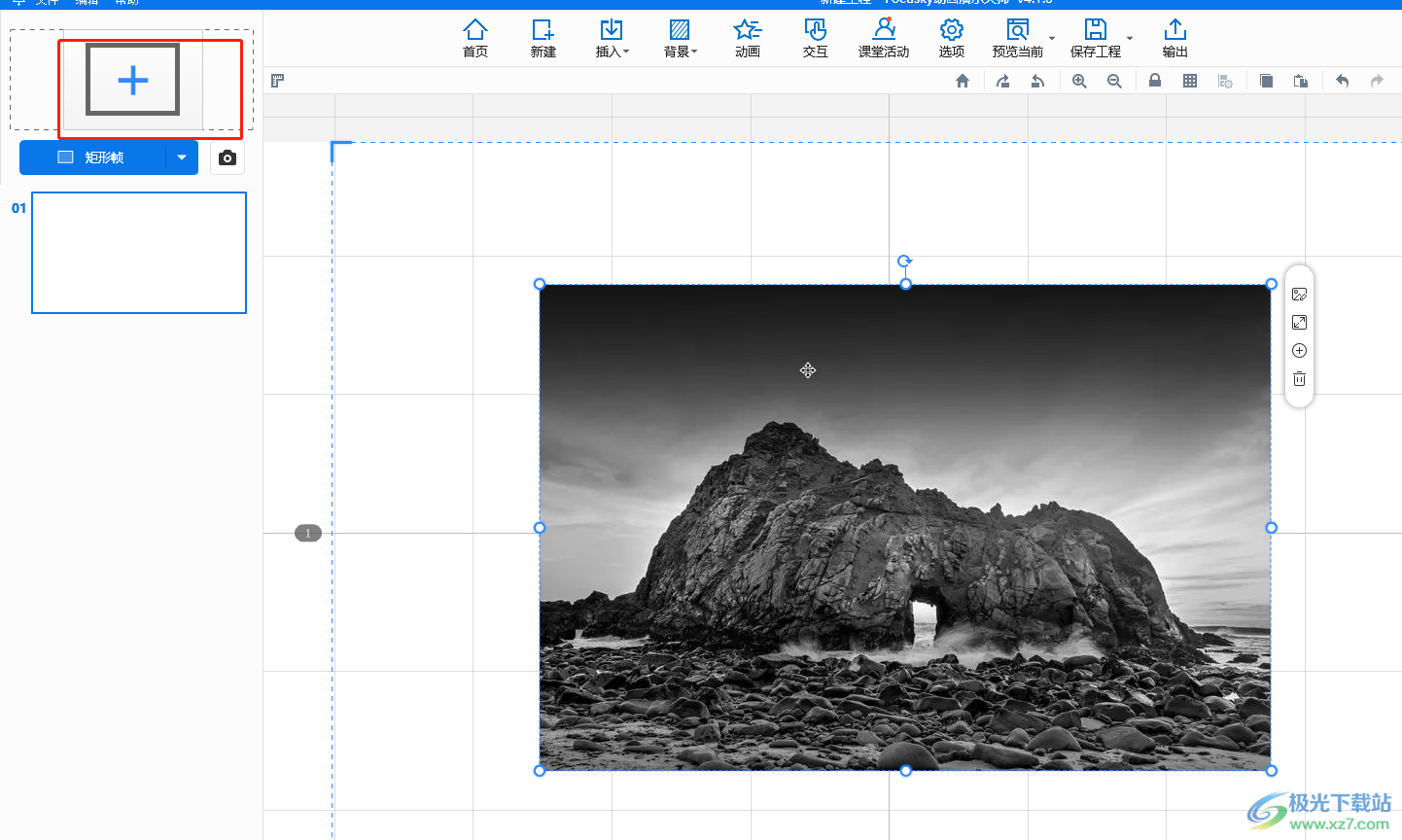Click the rotation handle above the image
The width and height of the screenshot is (1402, 840).
pos(905,261)
